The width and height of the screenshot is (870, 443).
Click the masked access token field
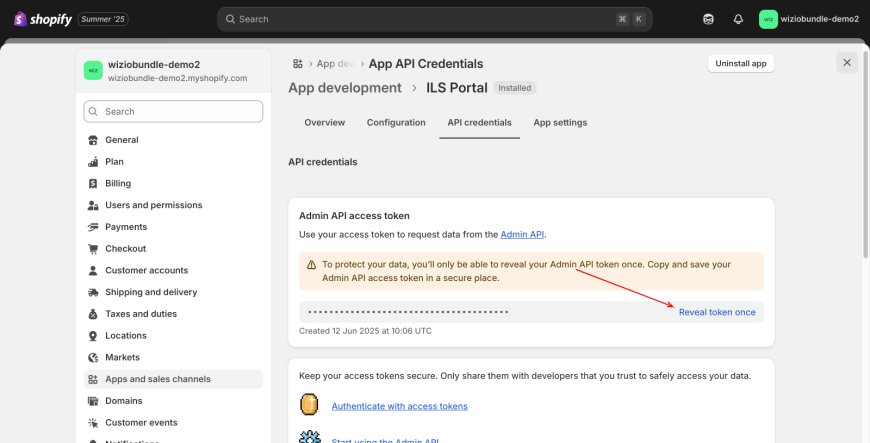531,312
